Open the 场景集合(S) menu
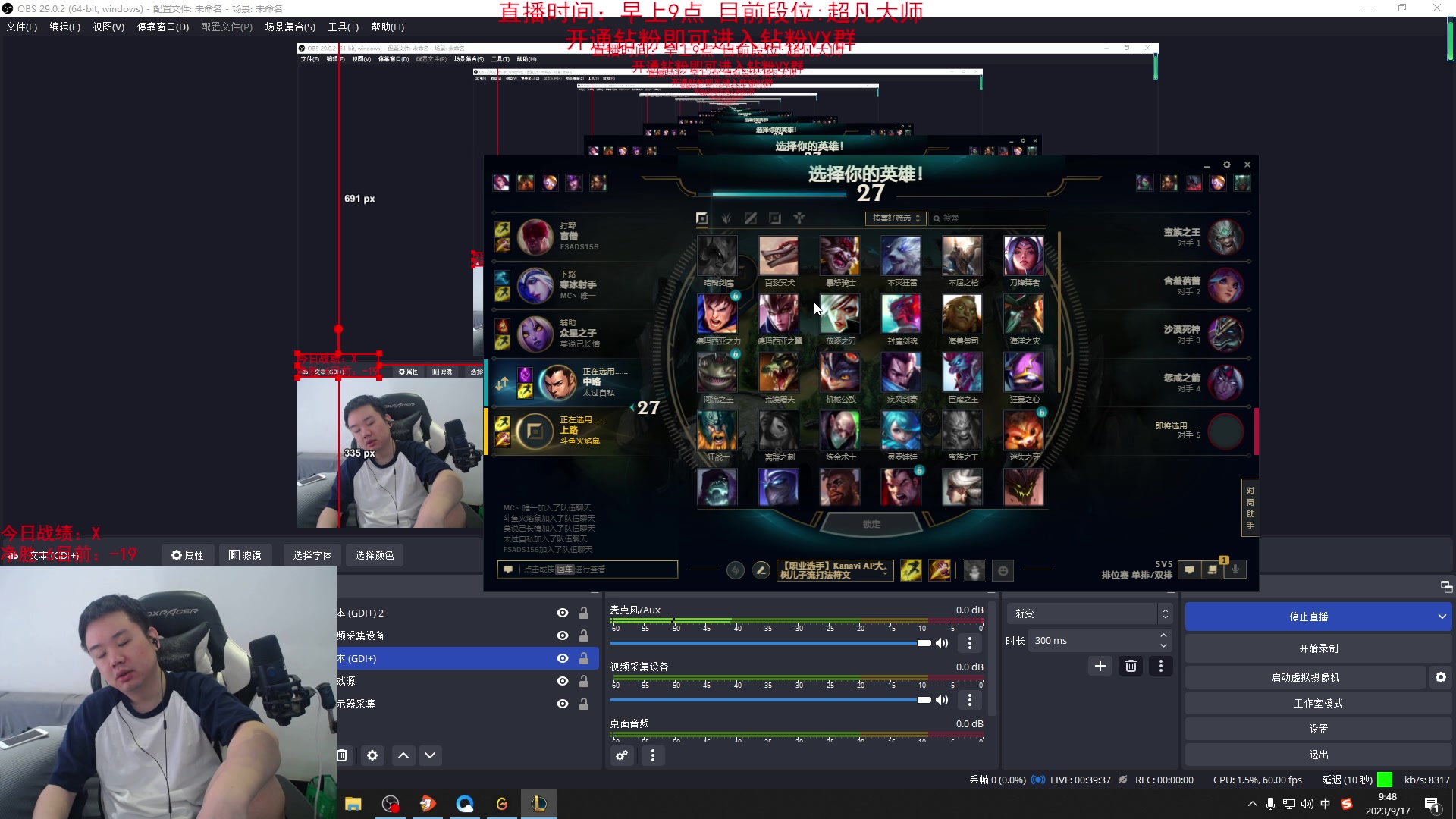This screenshot has width=1456, height=819. (290, 27)
